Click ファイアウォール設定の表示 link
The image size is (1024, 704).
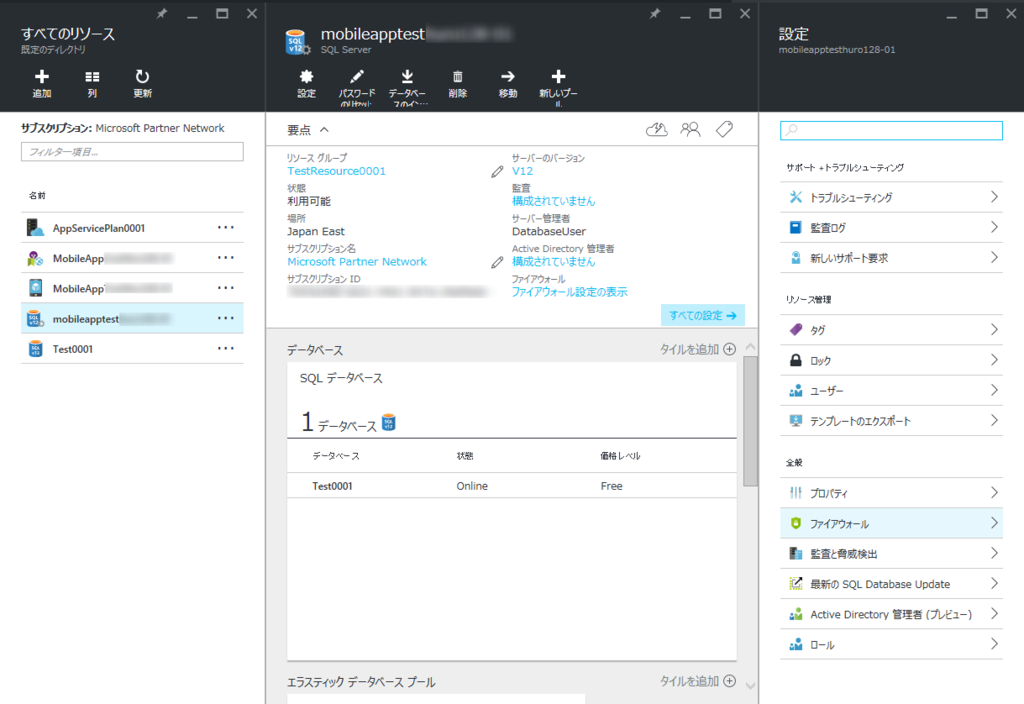(x=569, y=292)
